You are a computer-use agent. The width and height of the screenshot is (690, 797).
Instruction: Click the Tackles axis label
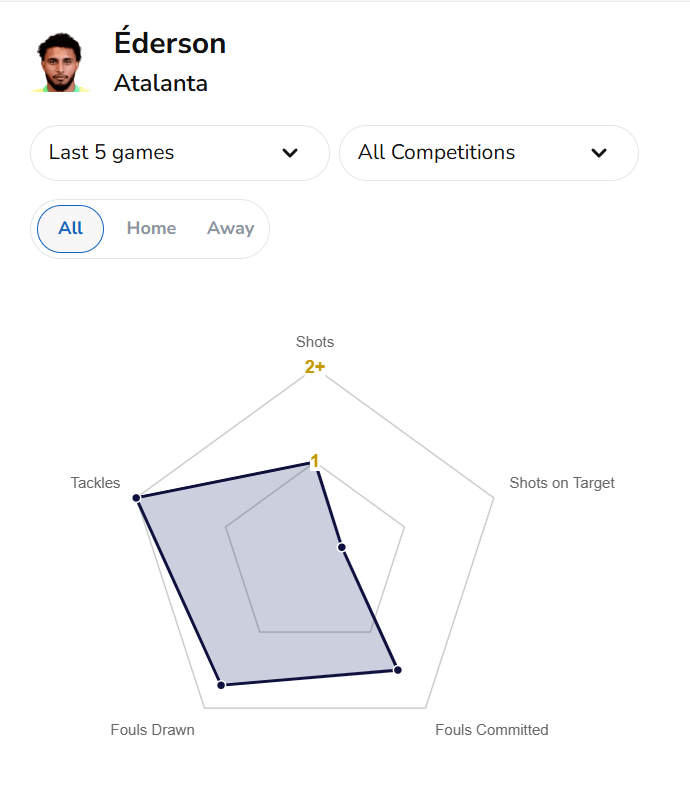[95, 483]
